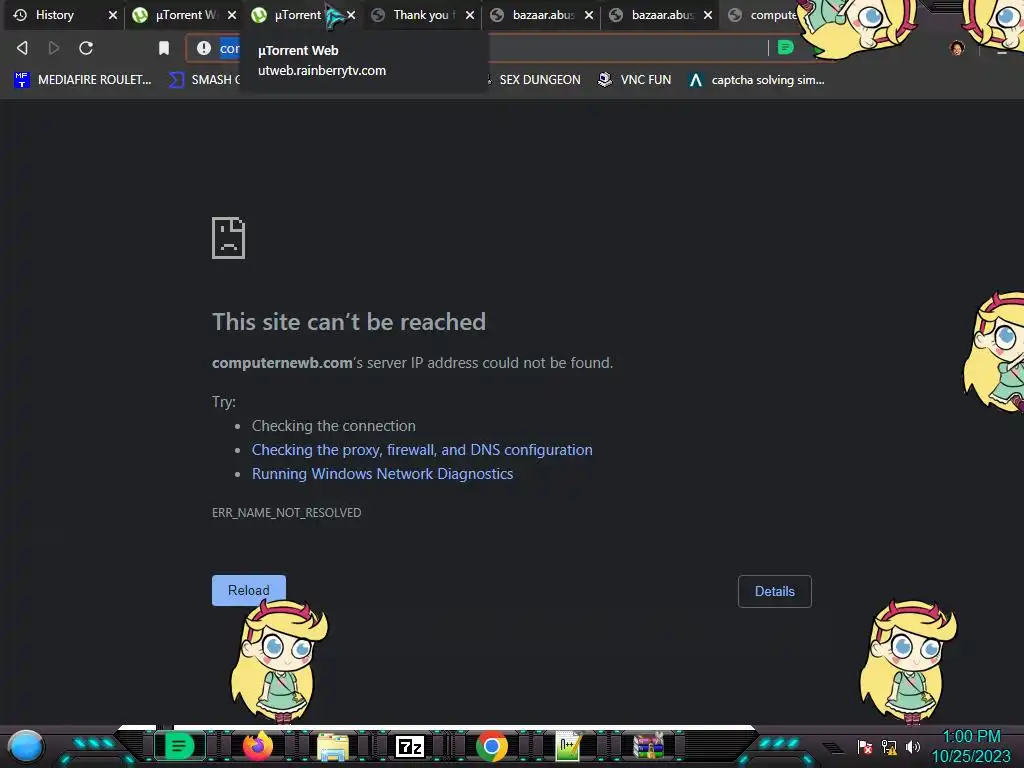The height and width of the screenshot is (768, 1024).
Task: Click the Details button
Action: [x=775, y=591]
